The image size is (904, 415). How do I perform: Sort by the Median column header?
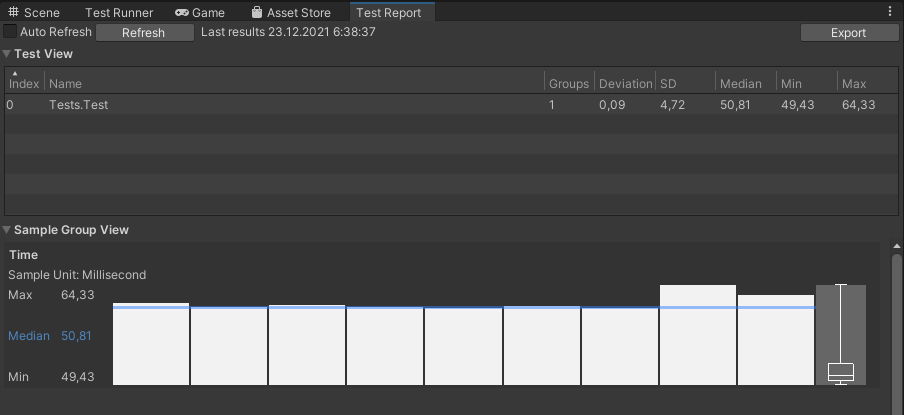tap(741, 84)
